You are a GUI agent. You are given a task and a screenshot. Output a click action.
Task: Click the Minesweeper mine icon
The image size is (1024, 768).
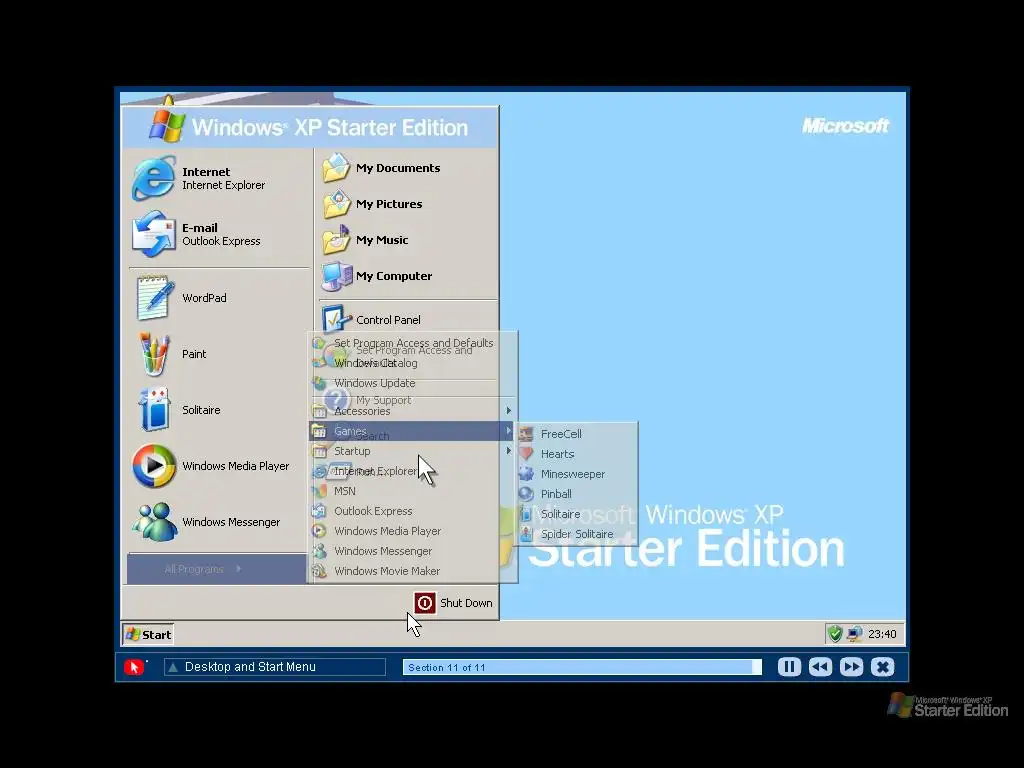click(526, 473)
